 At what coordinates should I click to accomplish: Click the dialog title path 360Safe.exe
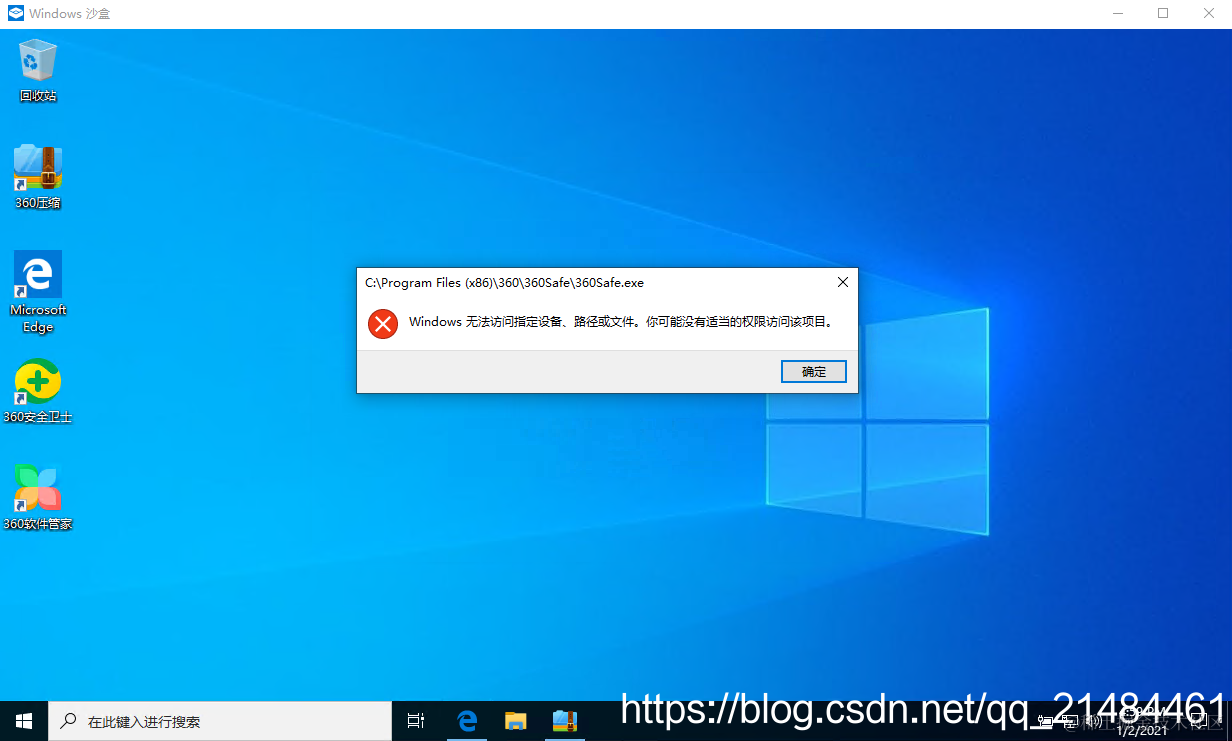click(x=504, y=283)
